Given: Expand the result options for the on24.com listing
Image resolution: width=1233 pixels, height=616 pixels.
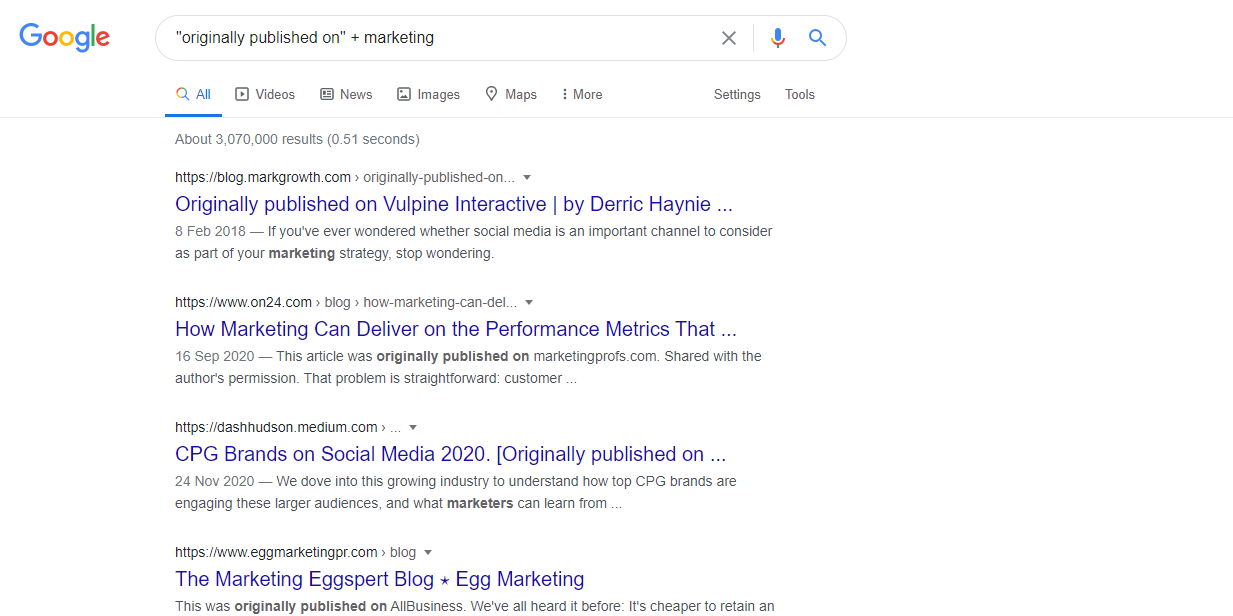Looking at the screenshot, I should tap(529, 302).
